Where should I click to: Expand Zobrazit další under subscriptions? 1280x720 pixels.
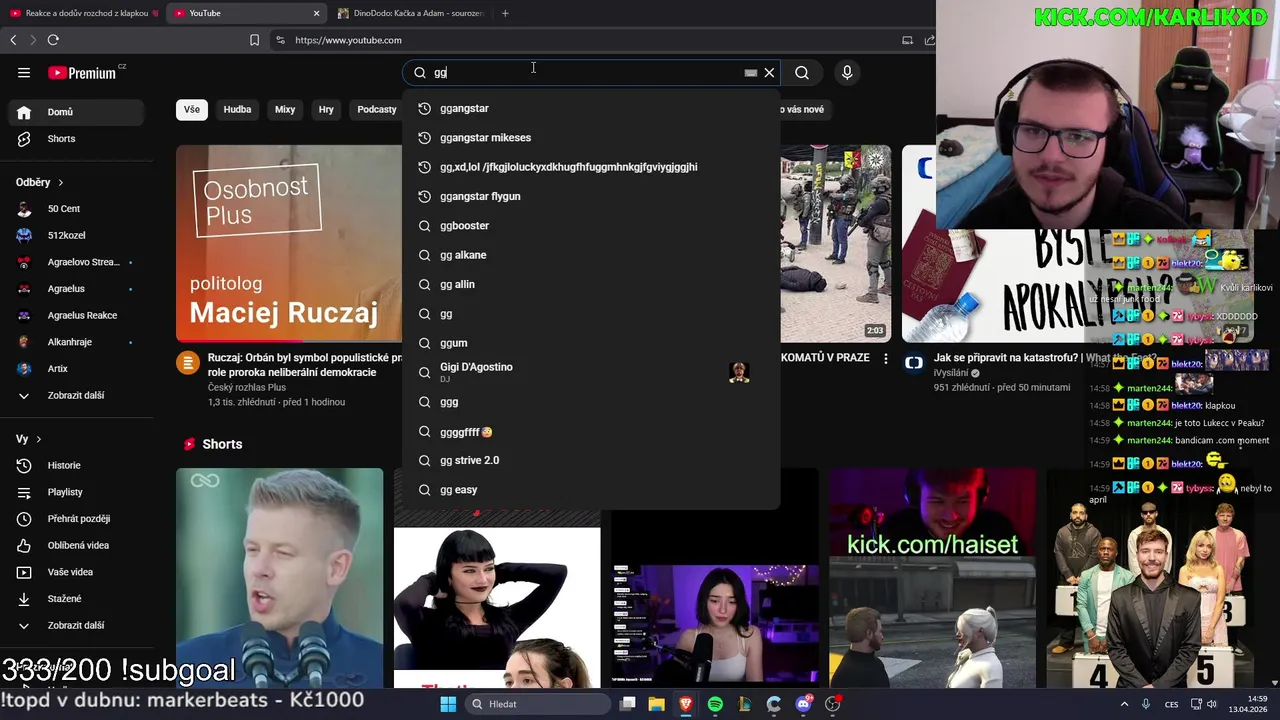[x=76, y=395]
